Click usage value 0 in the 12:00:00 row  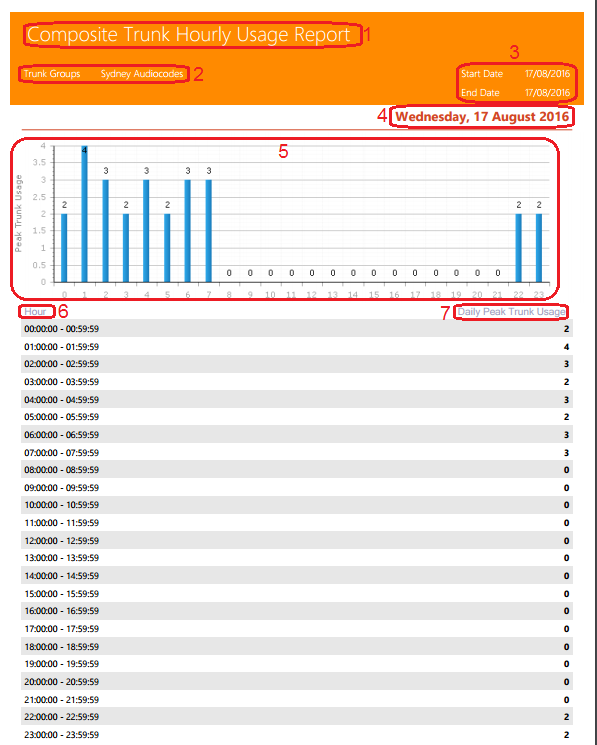tap(566, 541)
